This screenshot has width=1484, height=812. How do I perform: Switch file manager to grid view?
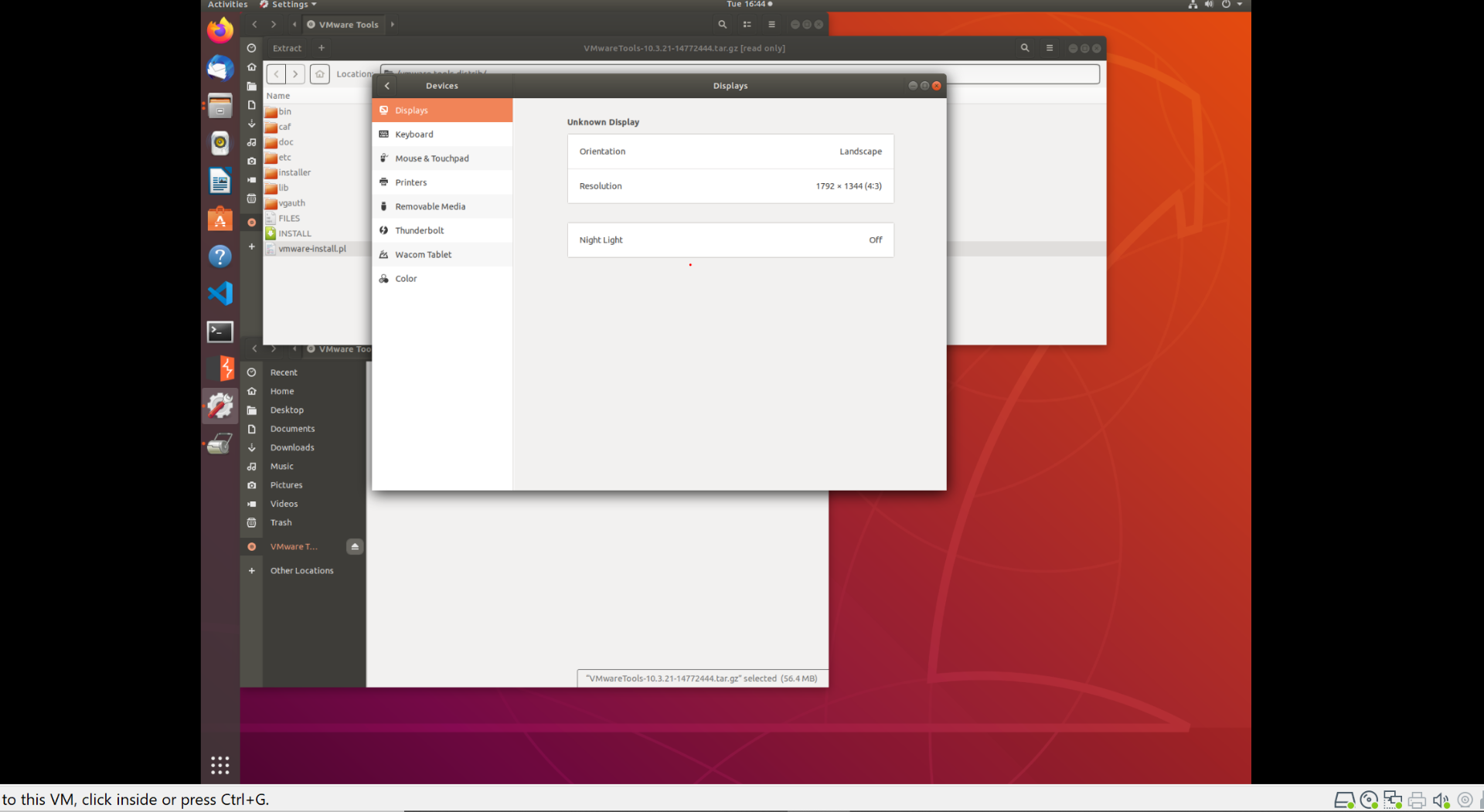tap(747, 24)
